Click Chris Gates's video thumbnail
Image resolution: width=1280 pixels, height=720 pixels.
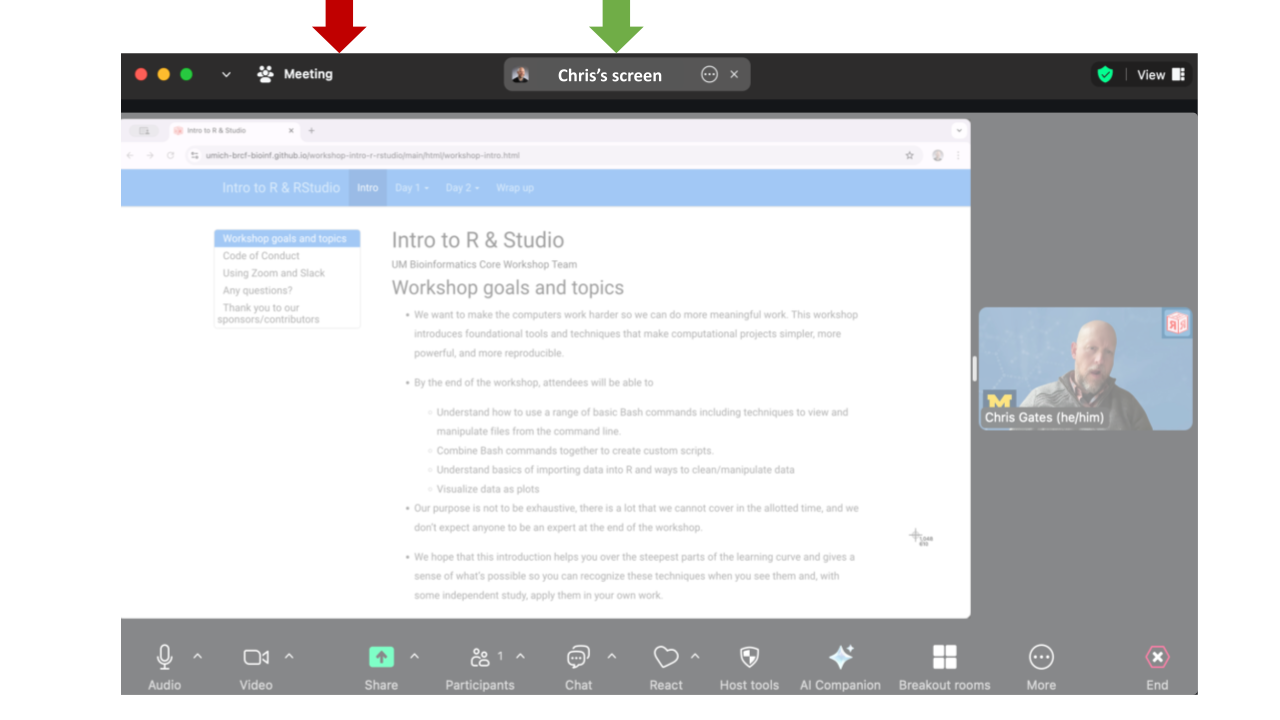[x=1085, y=368]
